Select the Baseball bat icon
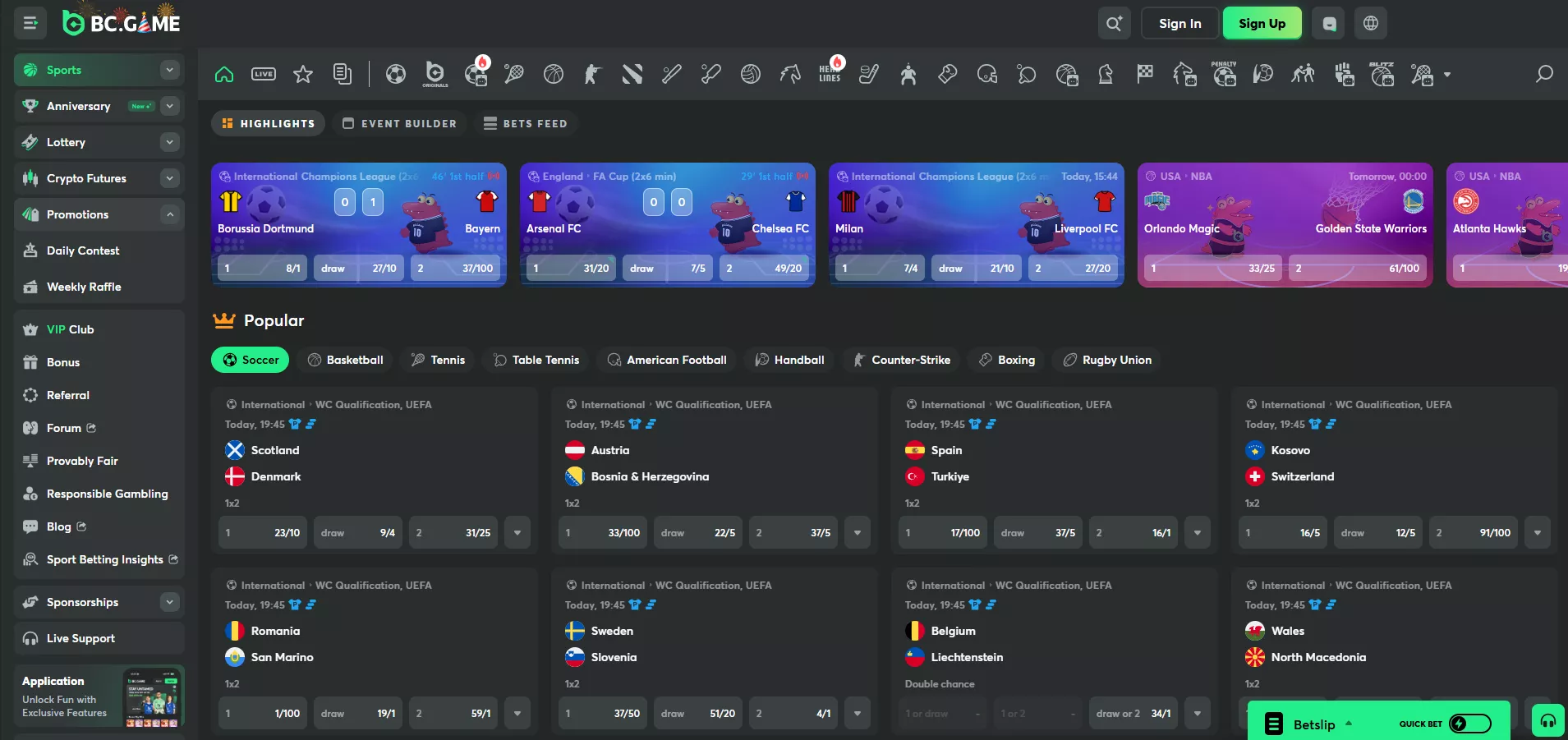 [x=672, y=74]
